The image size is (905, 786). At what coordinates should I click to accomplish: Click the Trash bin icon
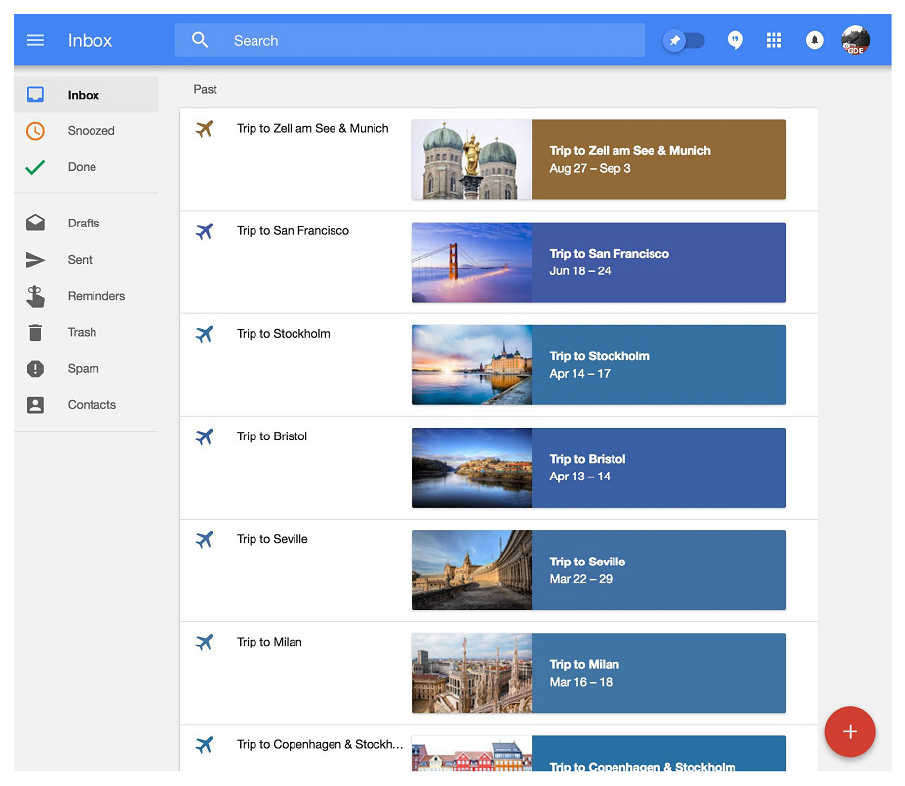coord(35,332)
